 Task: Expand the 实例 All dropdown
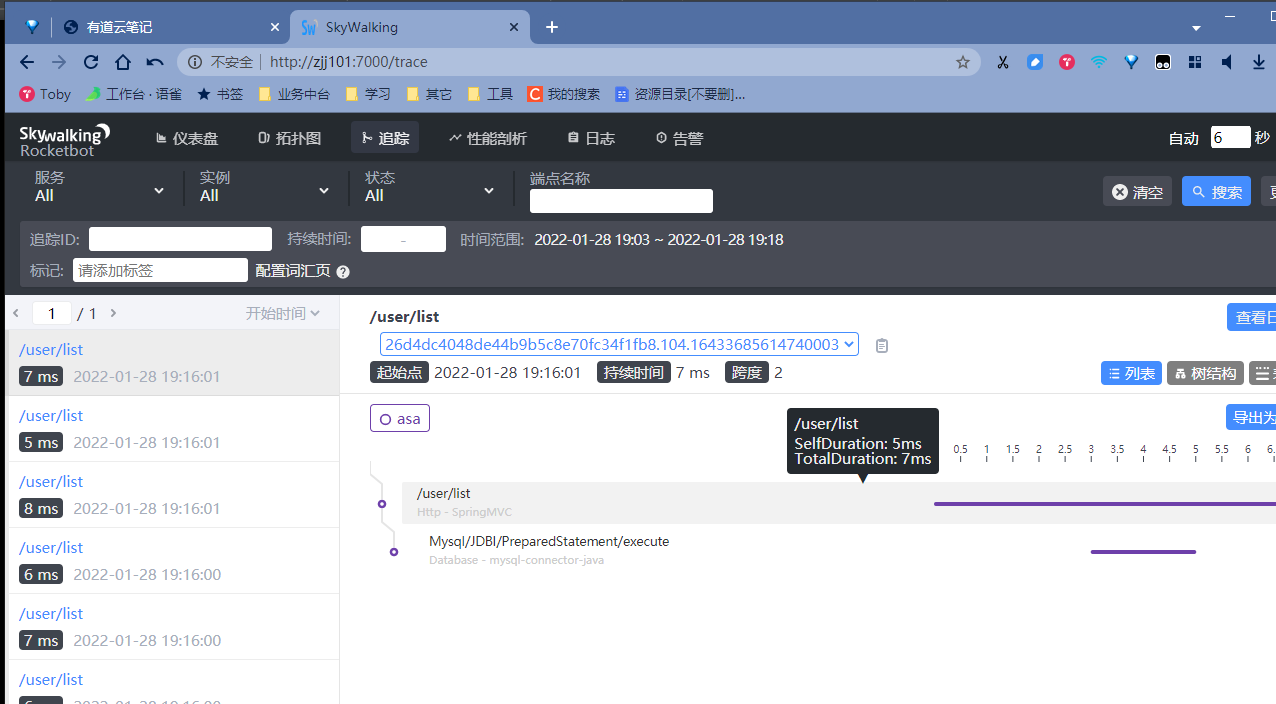(x=264, y=187)
